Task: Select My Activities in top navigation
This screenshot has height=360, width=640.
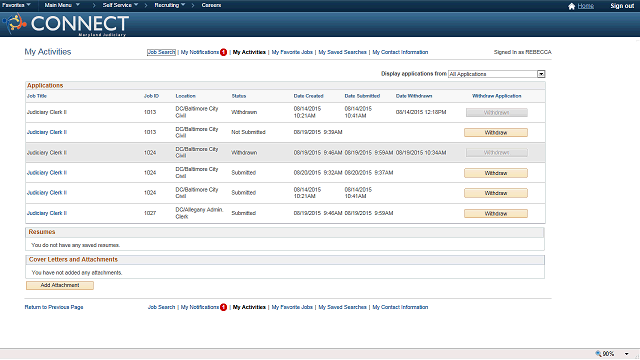Action: (249, 52)
